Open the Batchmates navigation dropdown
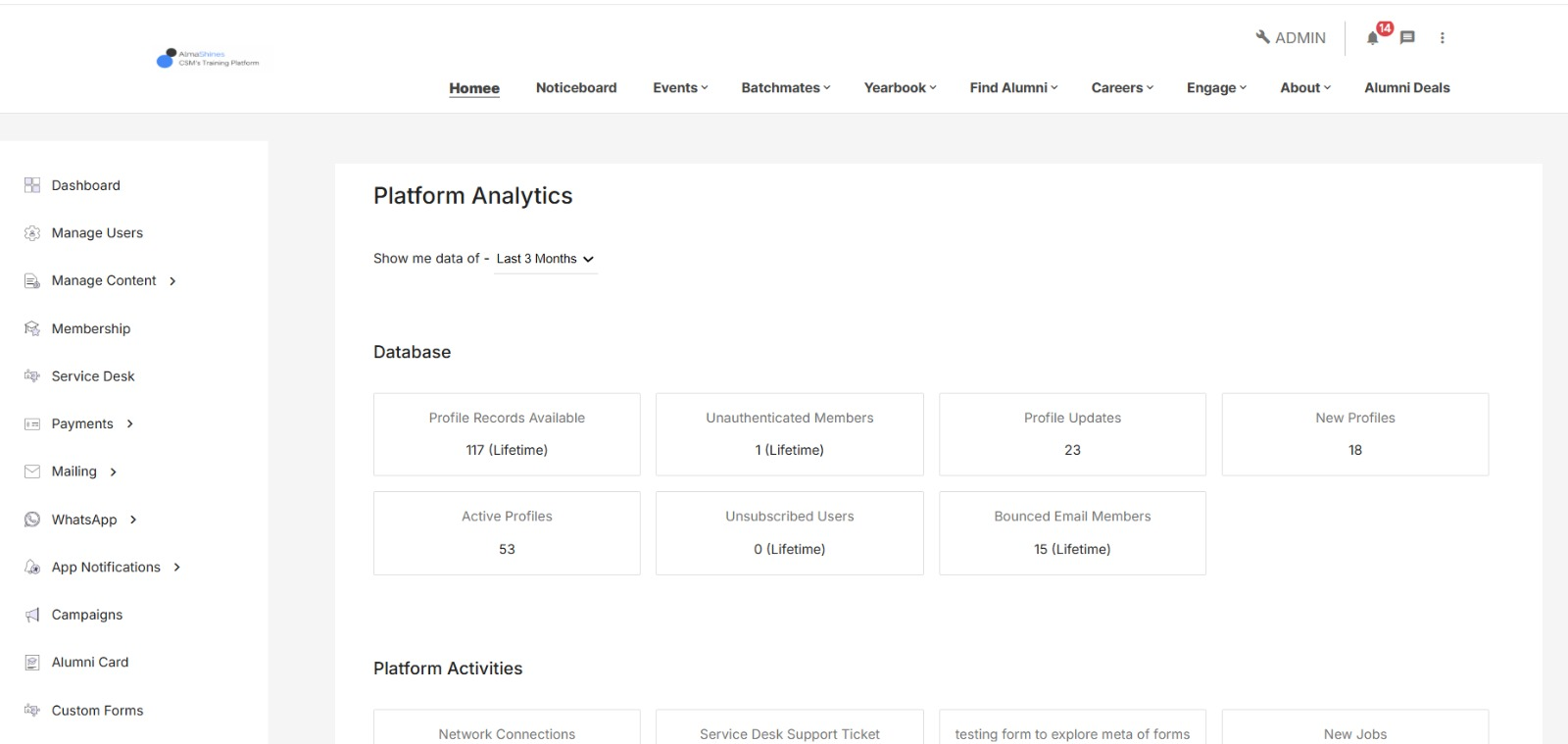The width and height of the screenshot is (1568, 744). click(x=786, y=87)
